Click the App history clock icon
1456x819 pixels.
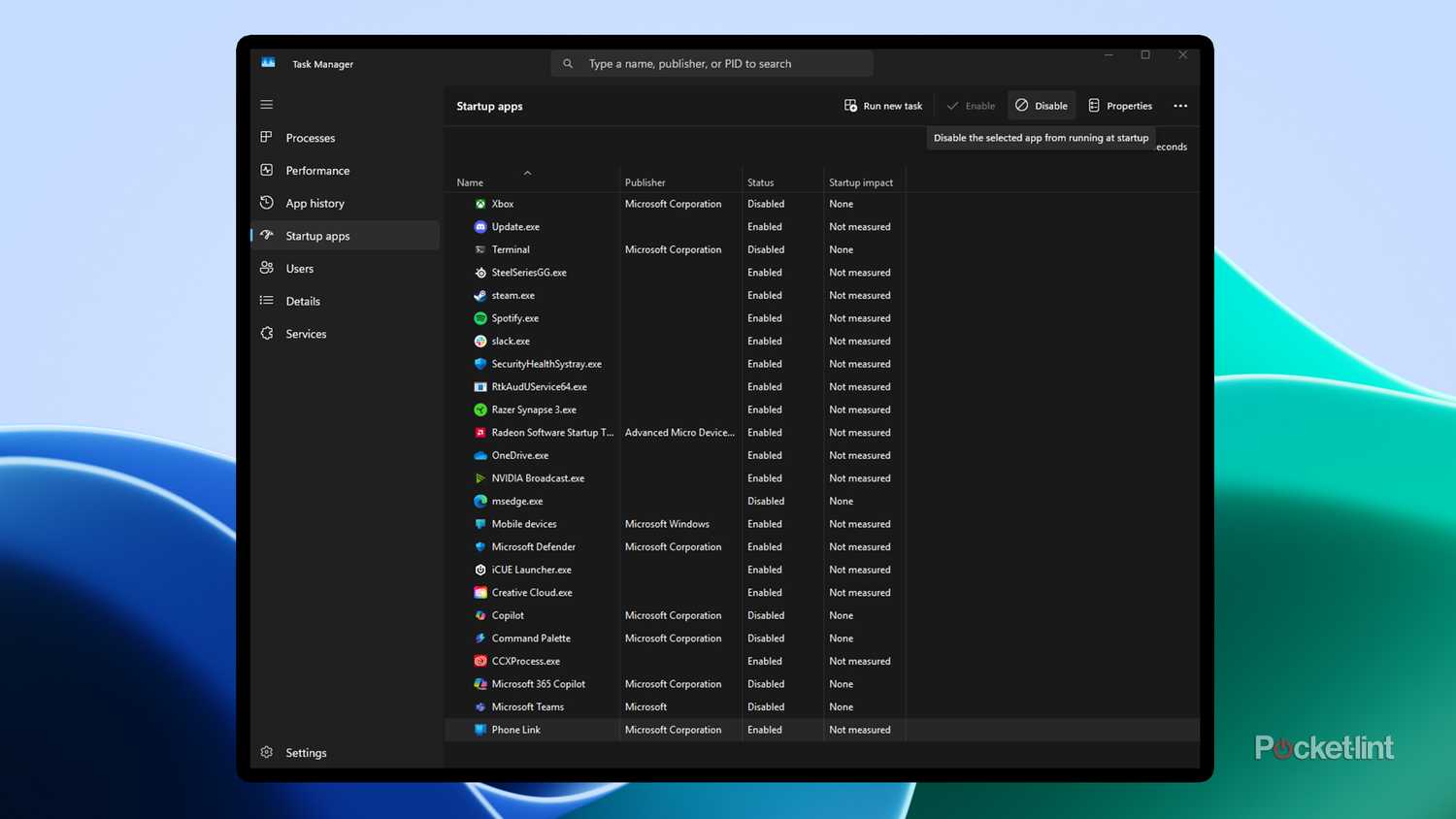[x=266, y=203]
